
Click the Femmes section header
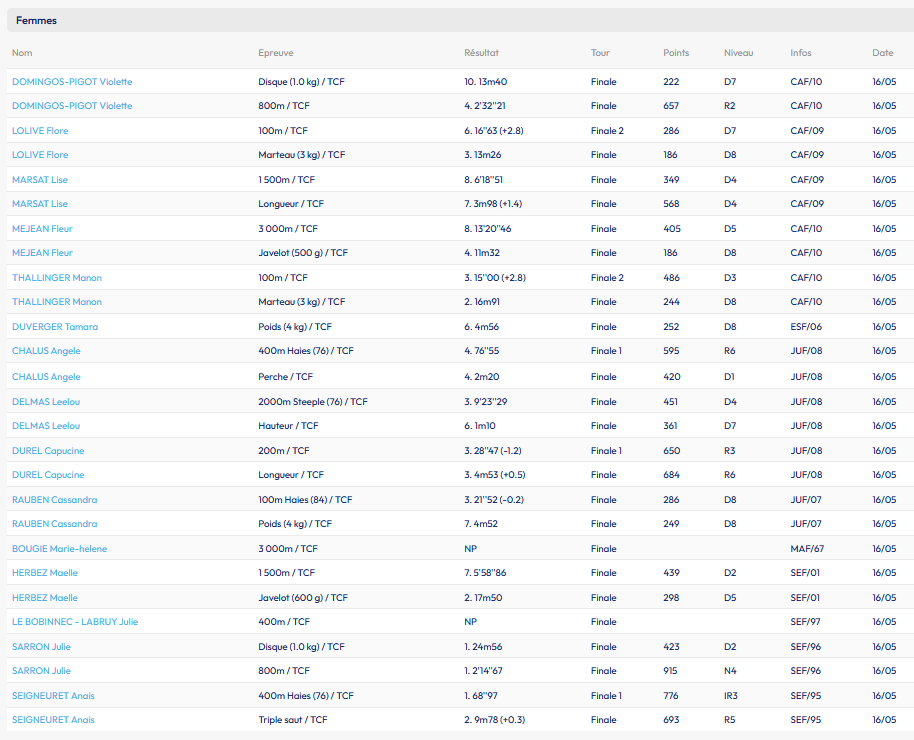[36, 20]
